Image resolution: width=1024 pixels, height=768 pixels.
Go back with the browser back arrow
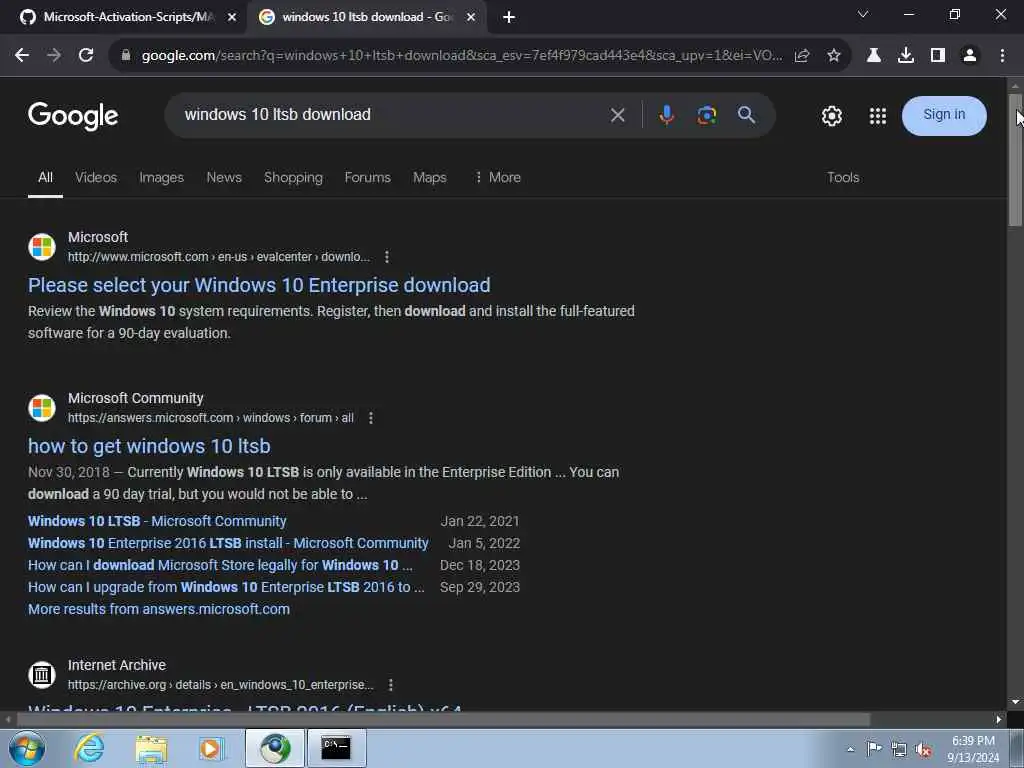pos(22,56)
